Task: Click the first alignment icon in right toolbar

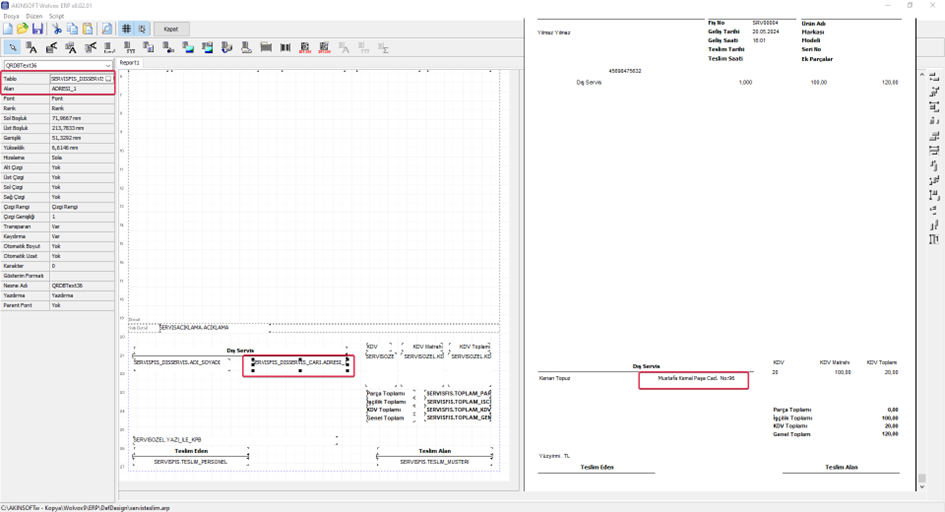Action: [x=934, y=77]
